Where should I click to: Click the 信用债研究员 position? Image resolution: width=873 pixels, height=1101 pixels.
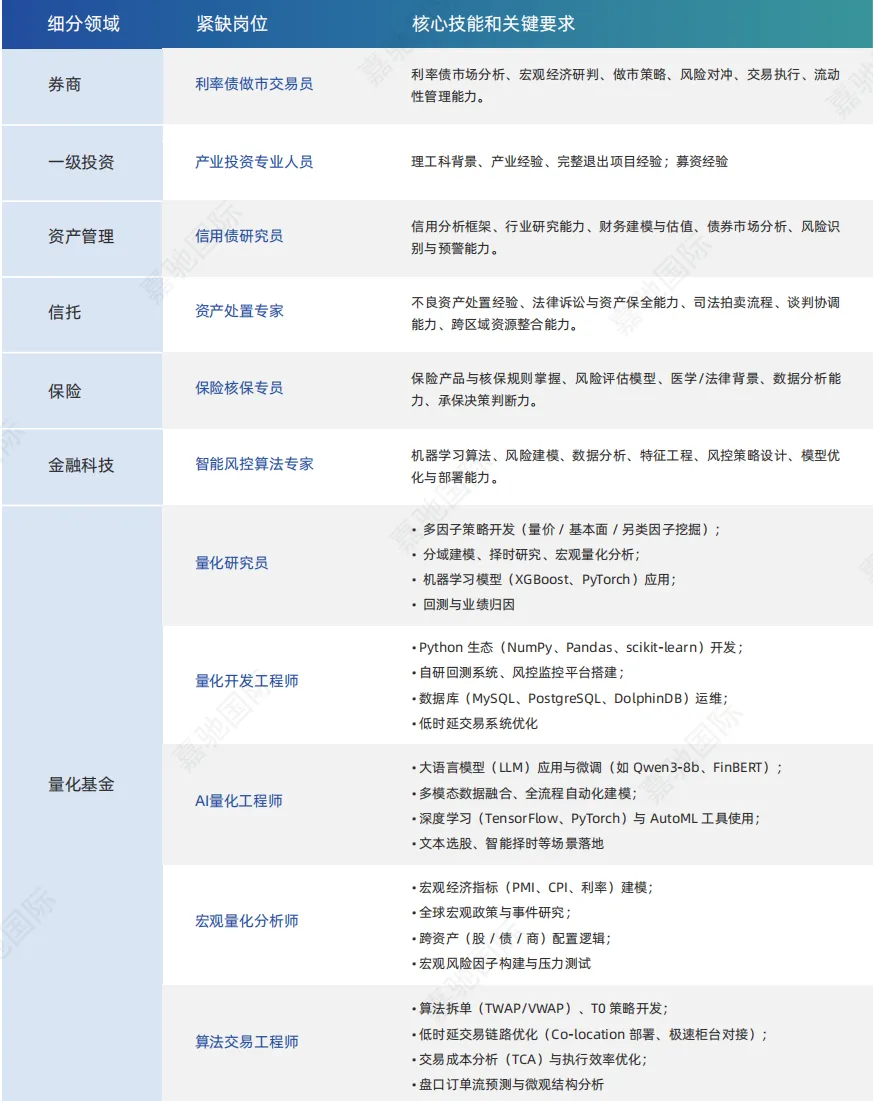point(239,236)
